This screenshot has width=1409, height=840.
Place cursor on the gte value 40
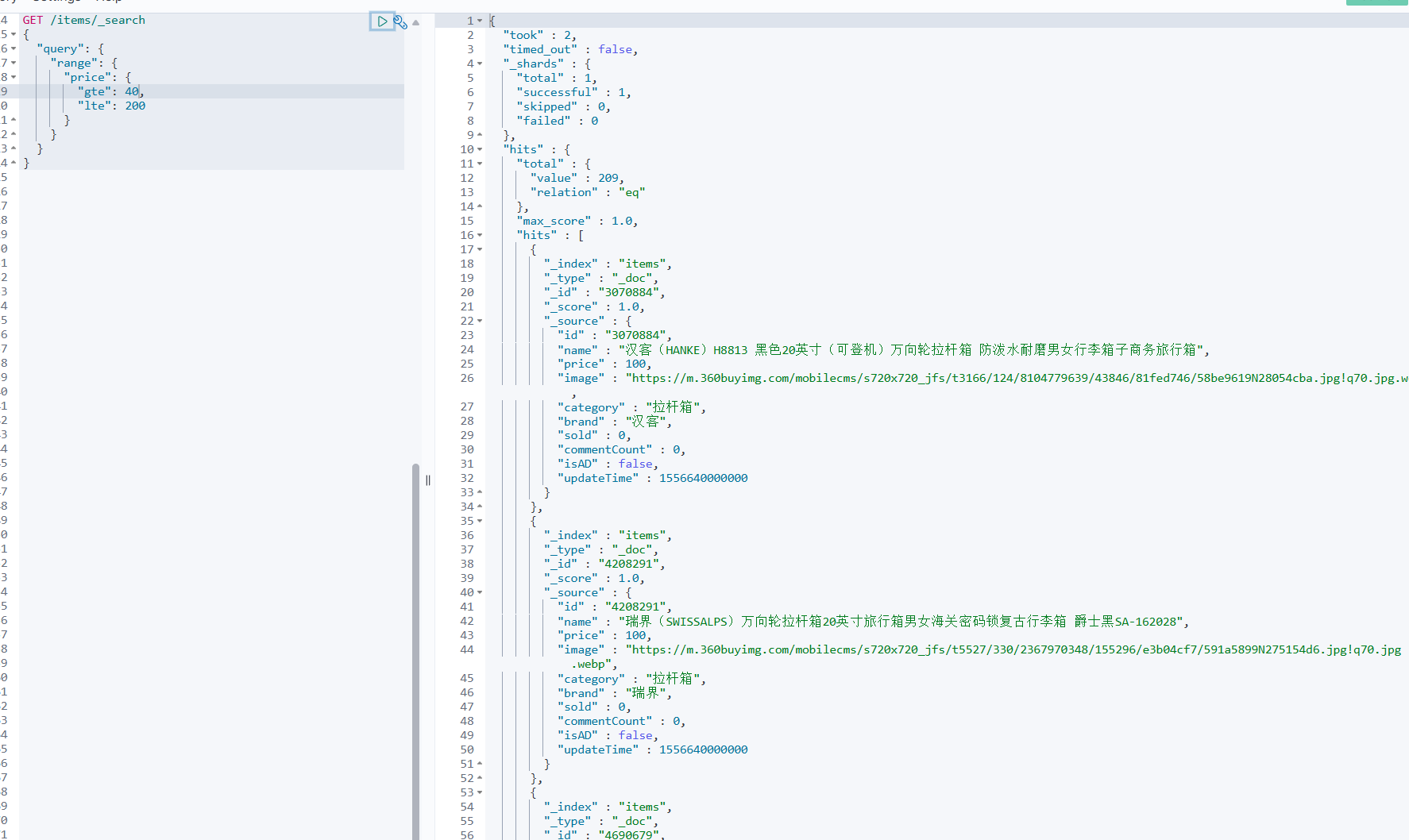132,91
